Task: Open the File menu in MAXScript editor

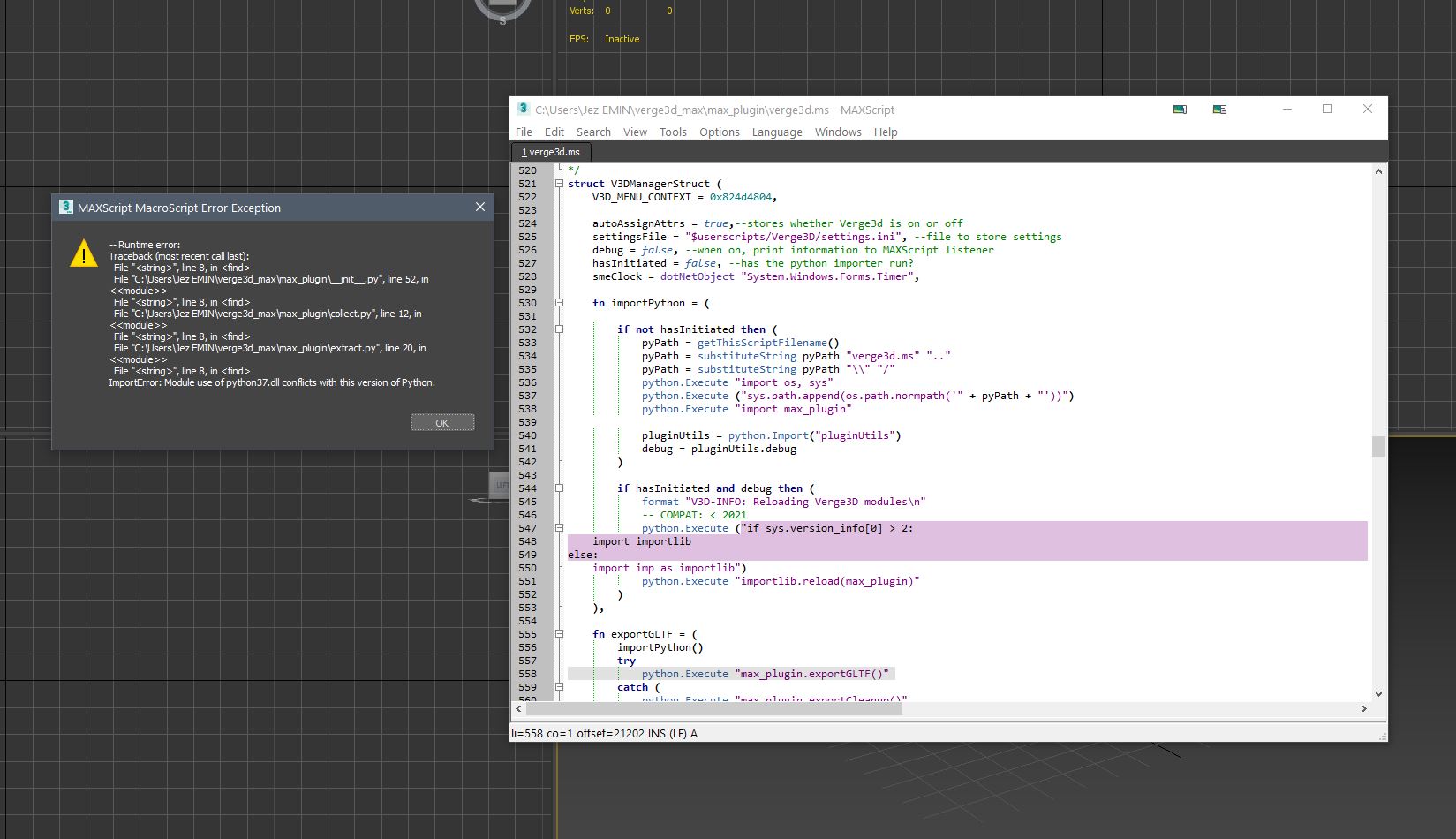Action: [x=524, y=132]
